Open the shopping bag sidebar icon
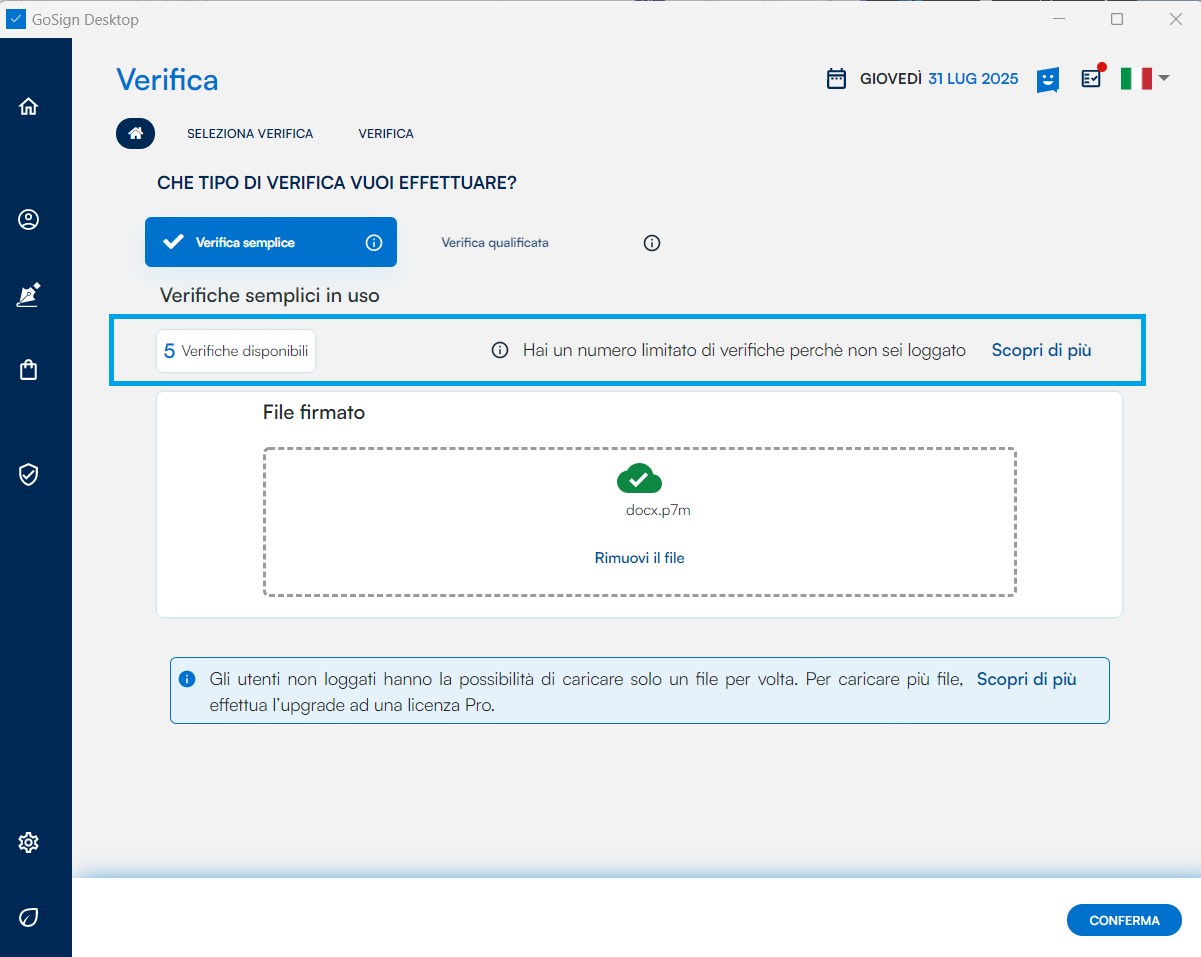The image size is (1201, 957). coord(28,370)
